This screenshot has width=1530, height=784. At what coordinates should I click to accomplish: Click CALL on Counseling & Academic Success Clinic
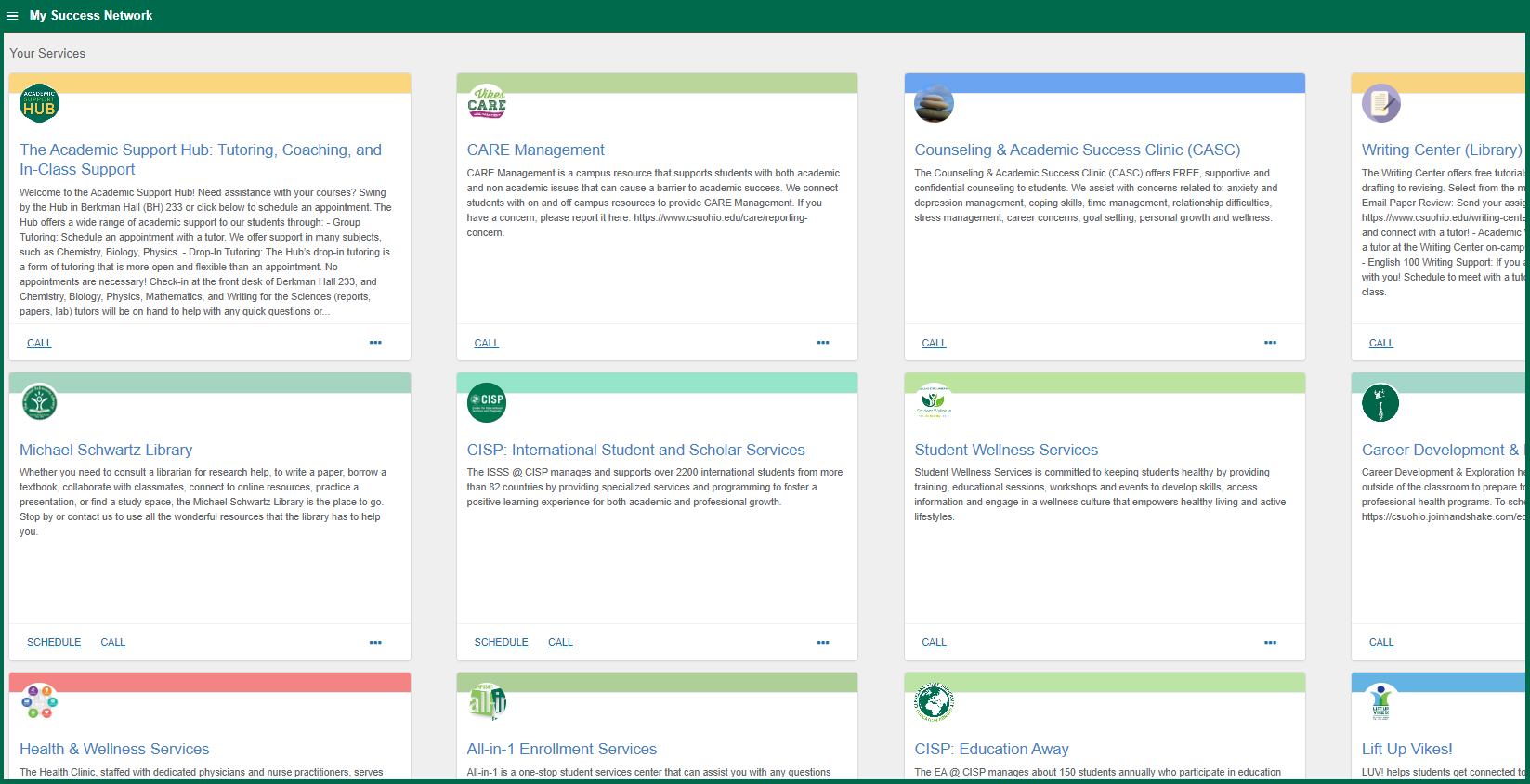pos(934,343)
